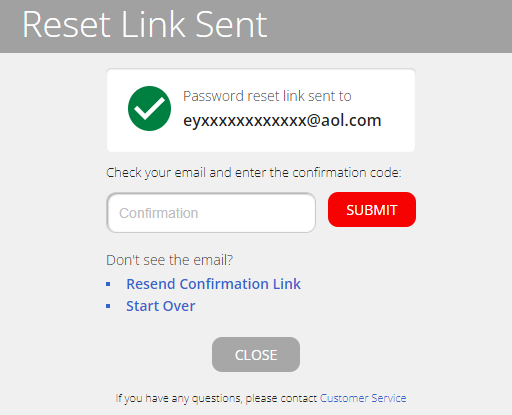512x415 pixels.
Task: Click the "If you have any questions" footer text
Action: [x=216, y=398]
